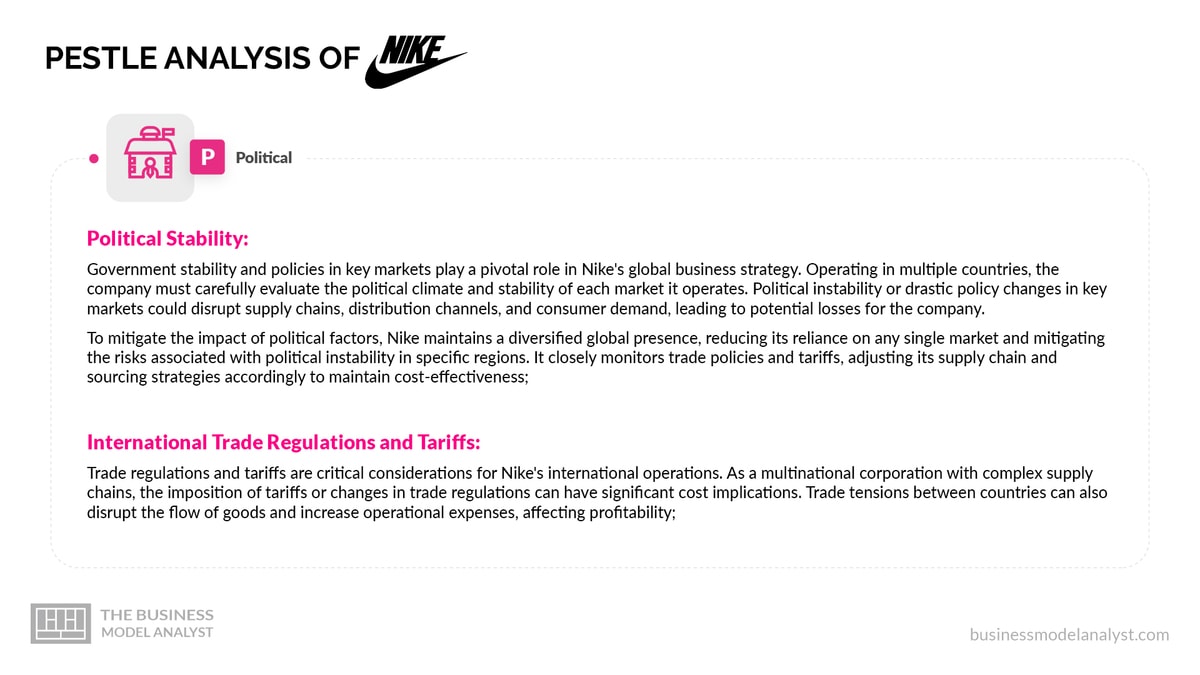Select the 'PESTLE ANALYSIS OF' title text
This screenshot has width=1200, height=675.
202,59
